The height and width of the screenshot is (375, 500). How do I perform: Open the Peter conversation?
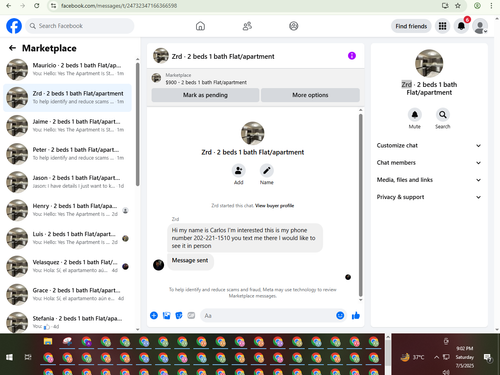coord(67,154)
